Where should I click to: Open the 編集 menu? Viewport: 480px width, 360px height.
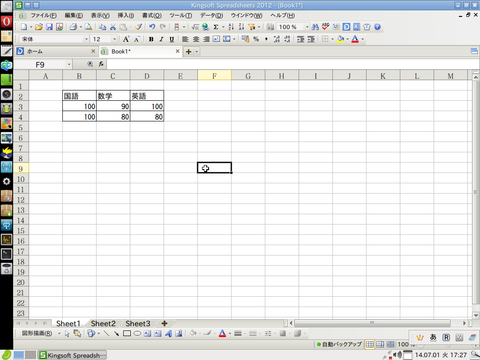pos(74,15)
